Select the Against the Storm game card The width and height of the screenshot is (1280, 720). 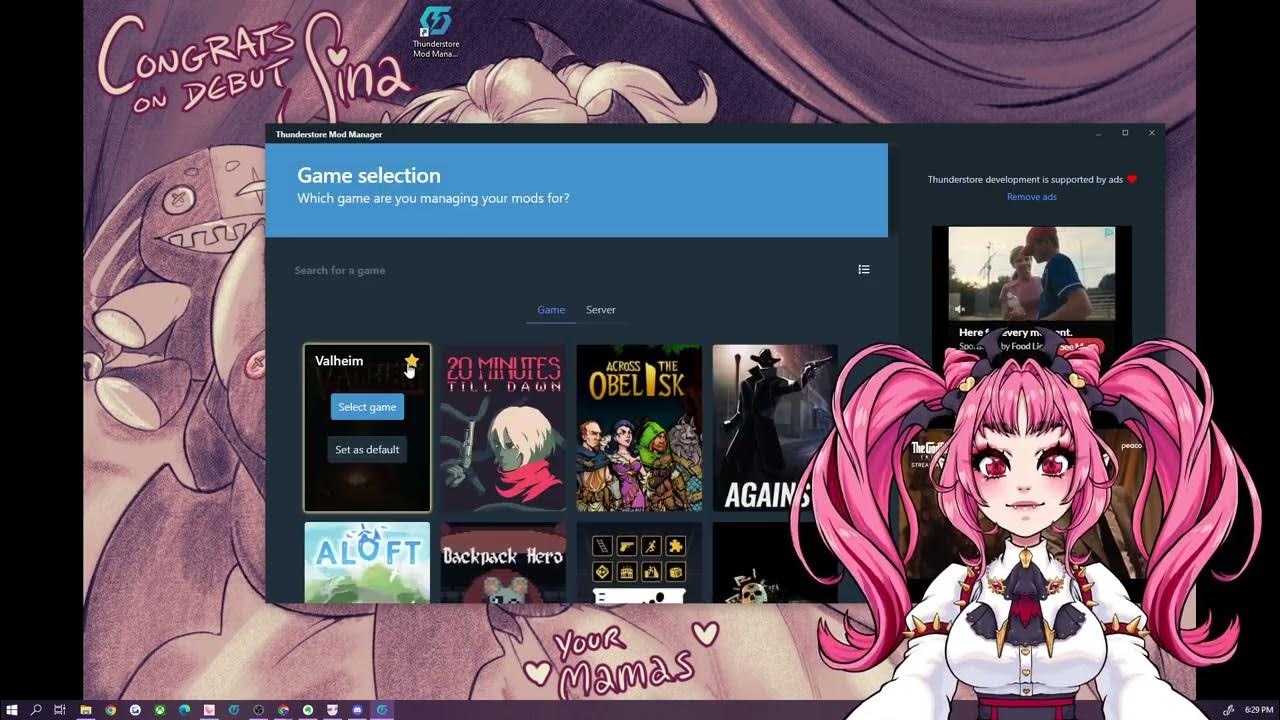775,428
